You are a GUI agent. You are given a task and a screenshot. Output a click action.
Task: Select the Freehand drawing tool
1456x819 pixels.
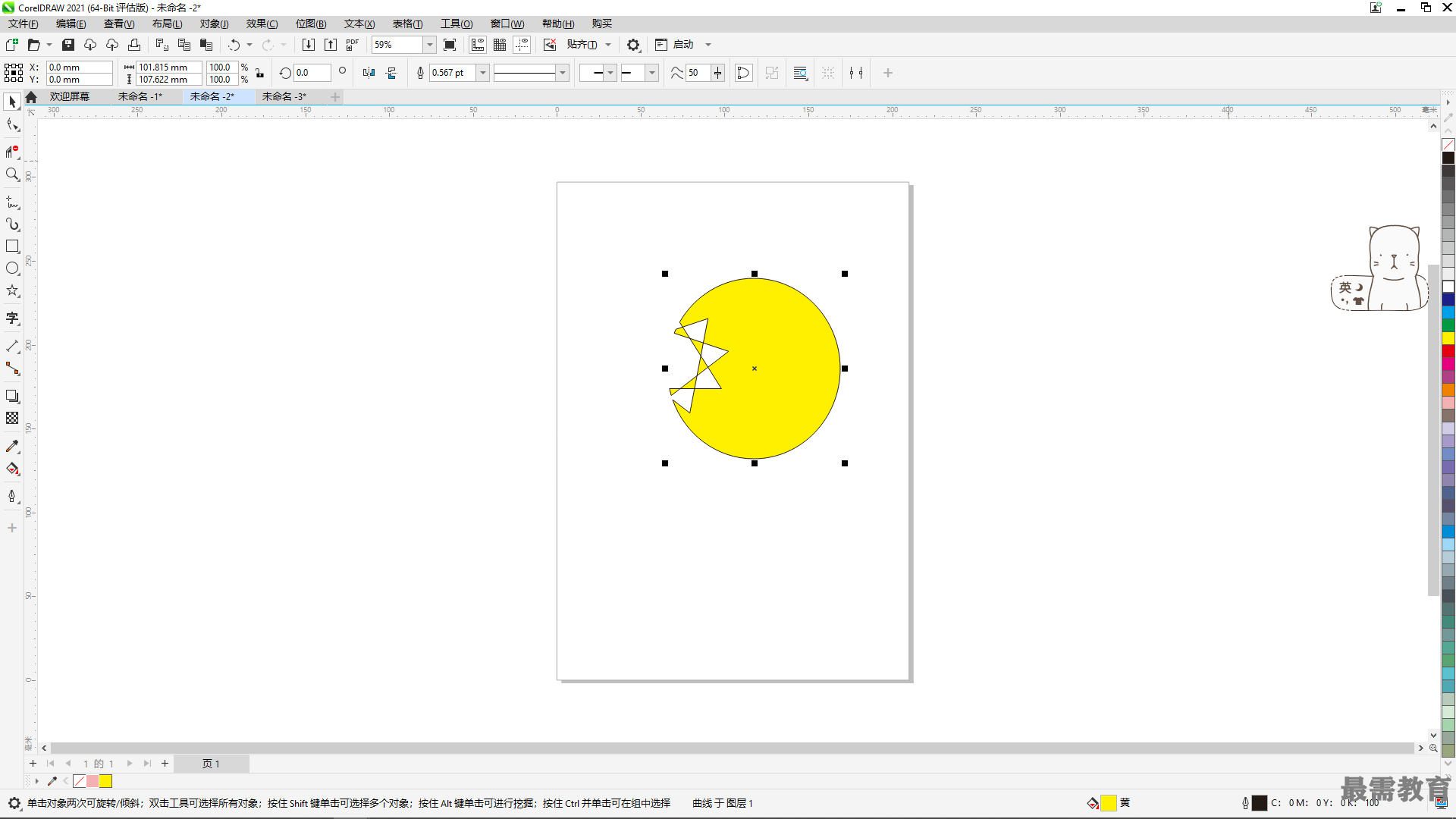click(12, 202)
